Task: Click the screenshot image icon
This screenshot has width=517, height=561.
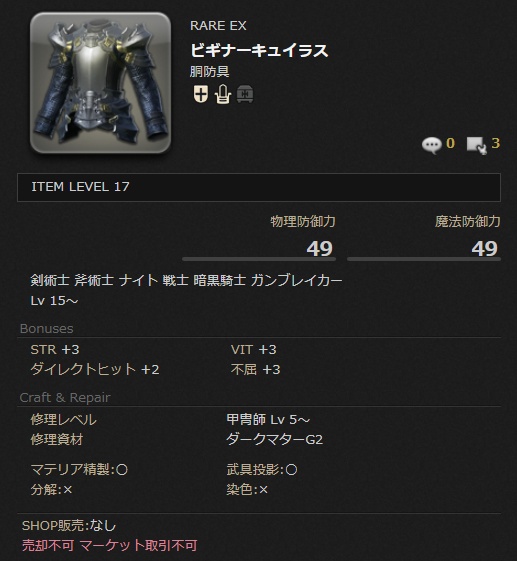Action: tap(477, 146)
